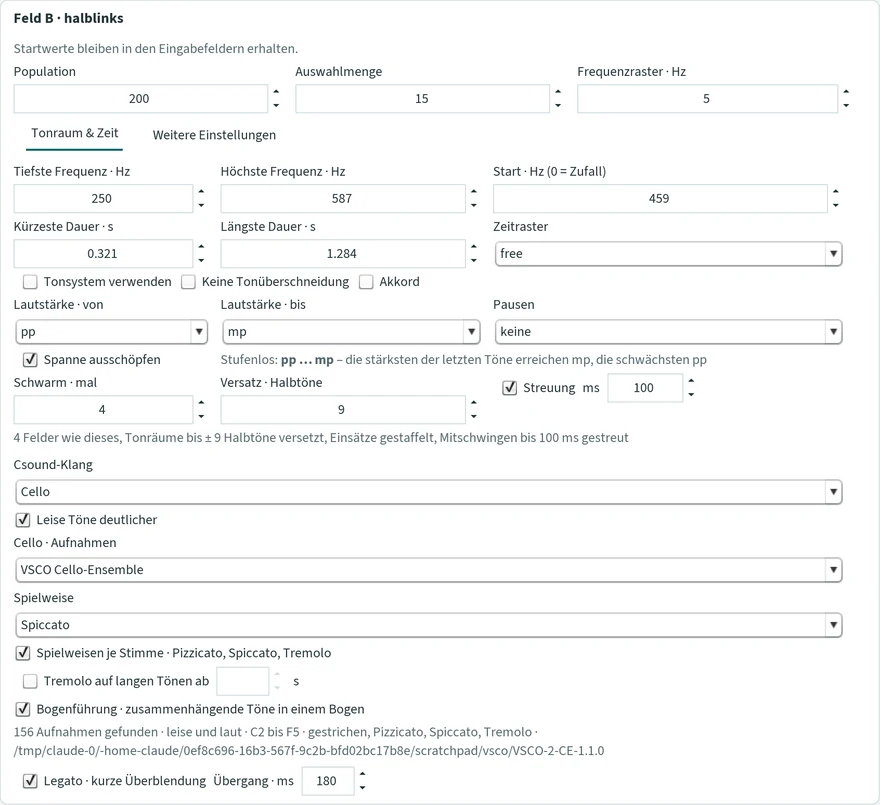Increase Frequenzraster Hz with up arrow
The width and height of the screenshot is (880, 805).
846,92
